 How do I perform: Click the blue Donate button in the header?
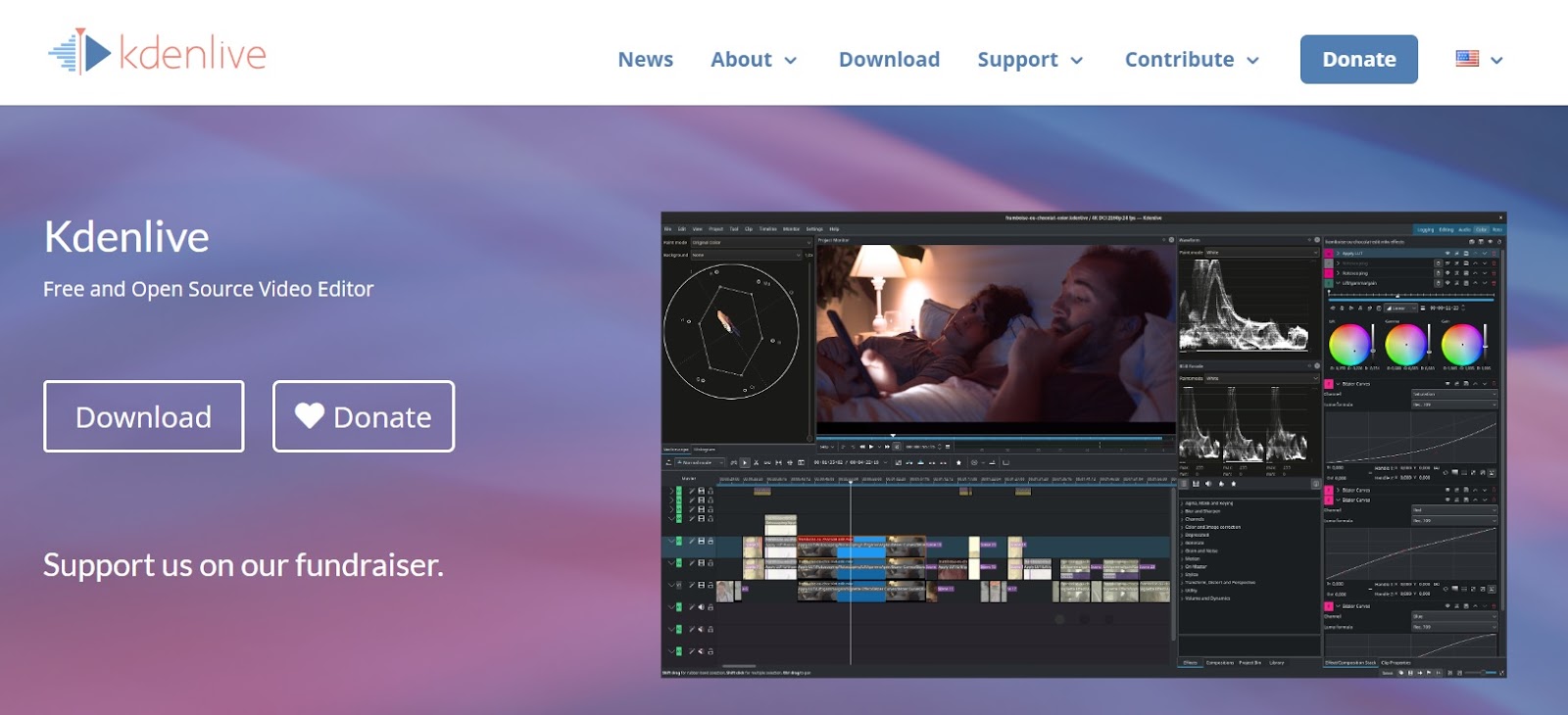click(1358, 60)
